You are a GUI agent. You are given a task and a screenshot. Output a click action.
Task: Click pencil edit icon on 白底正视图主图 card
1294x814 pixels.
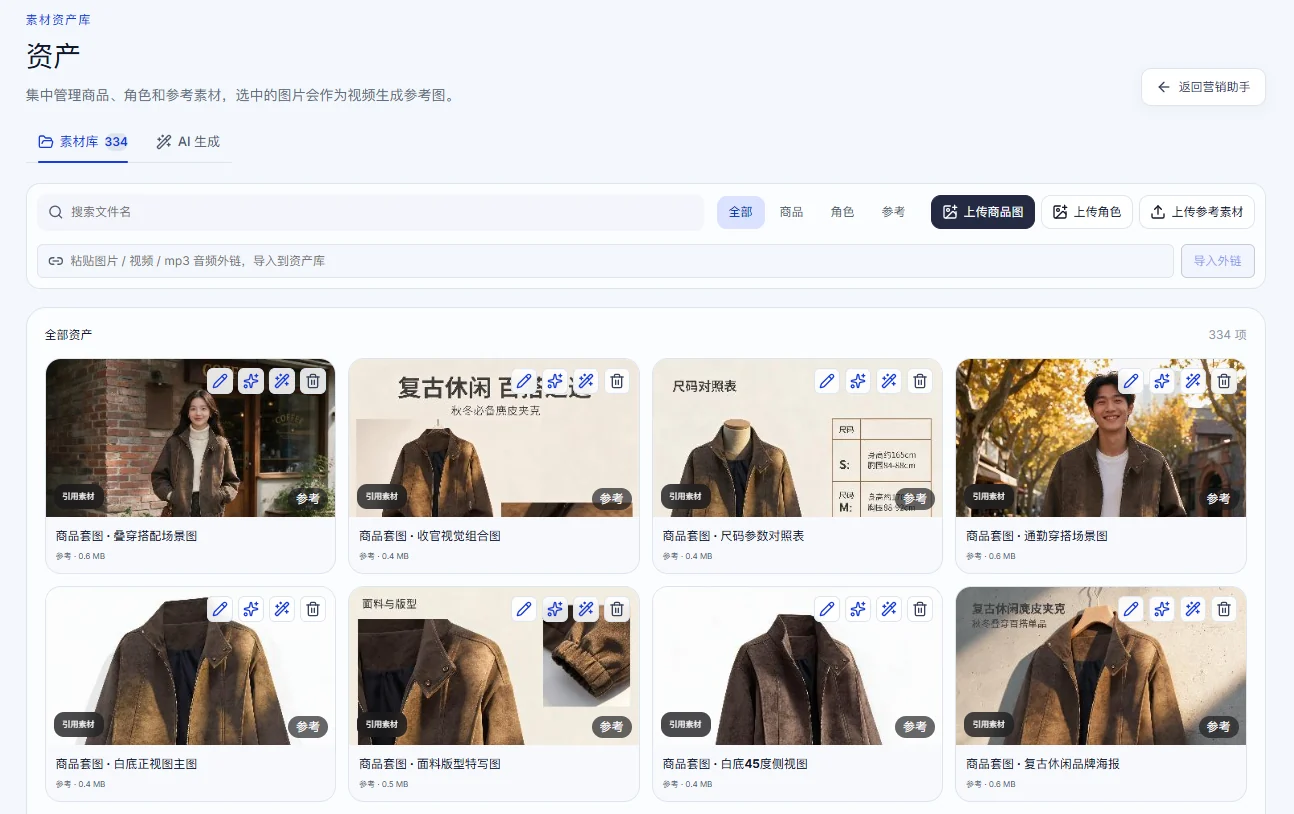tap(220, 609)
